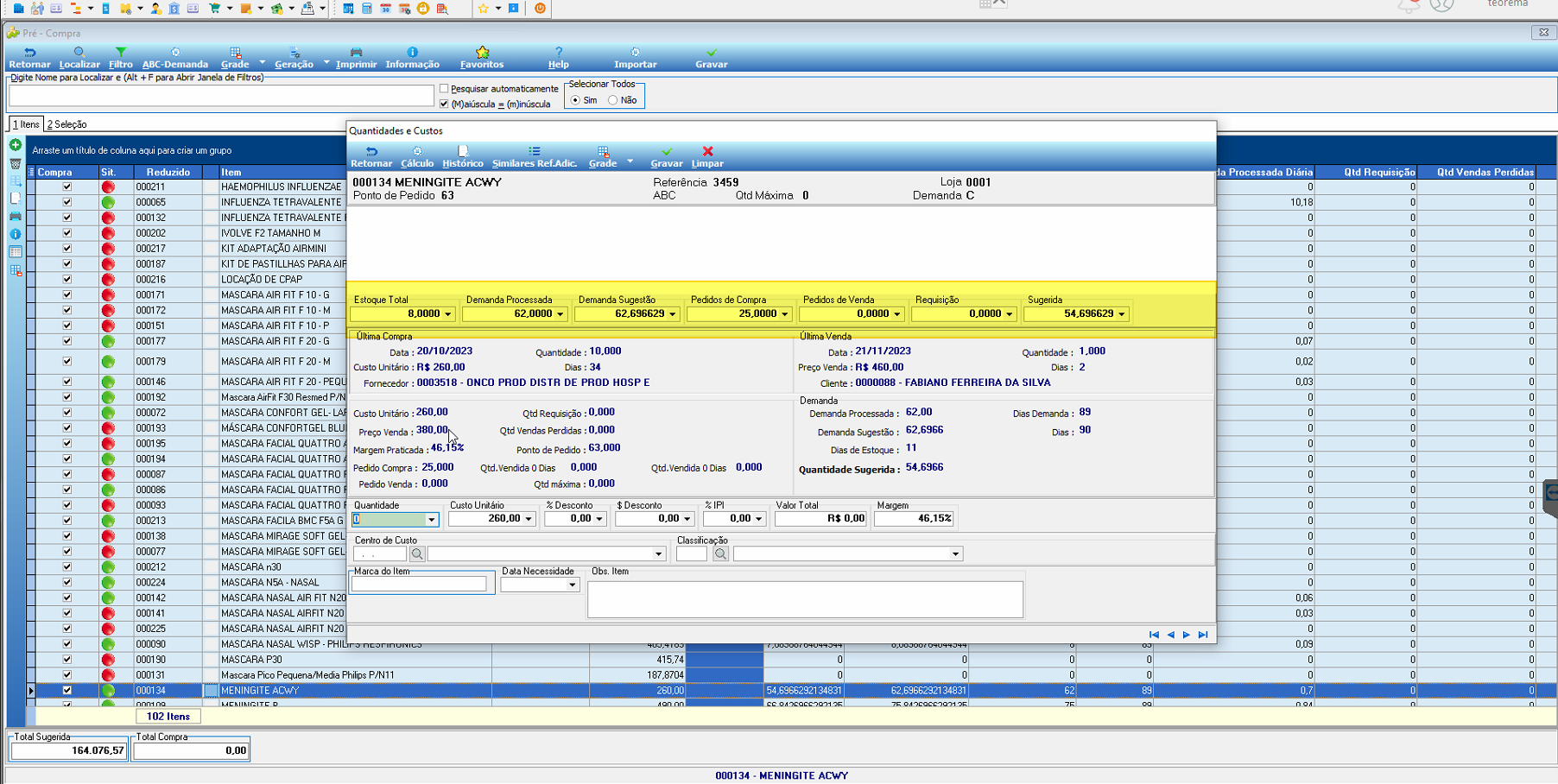Screen dimensions: 1558x784
Task: Expand the Estoque Total dropdown
Action: point(448,314)
